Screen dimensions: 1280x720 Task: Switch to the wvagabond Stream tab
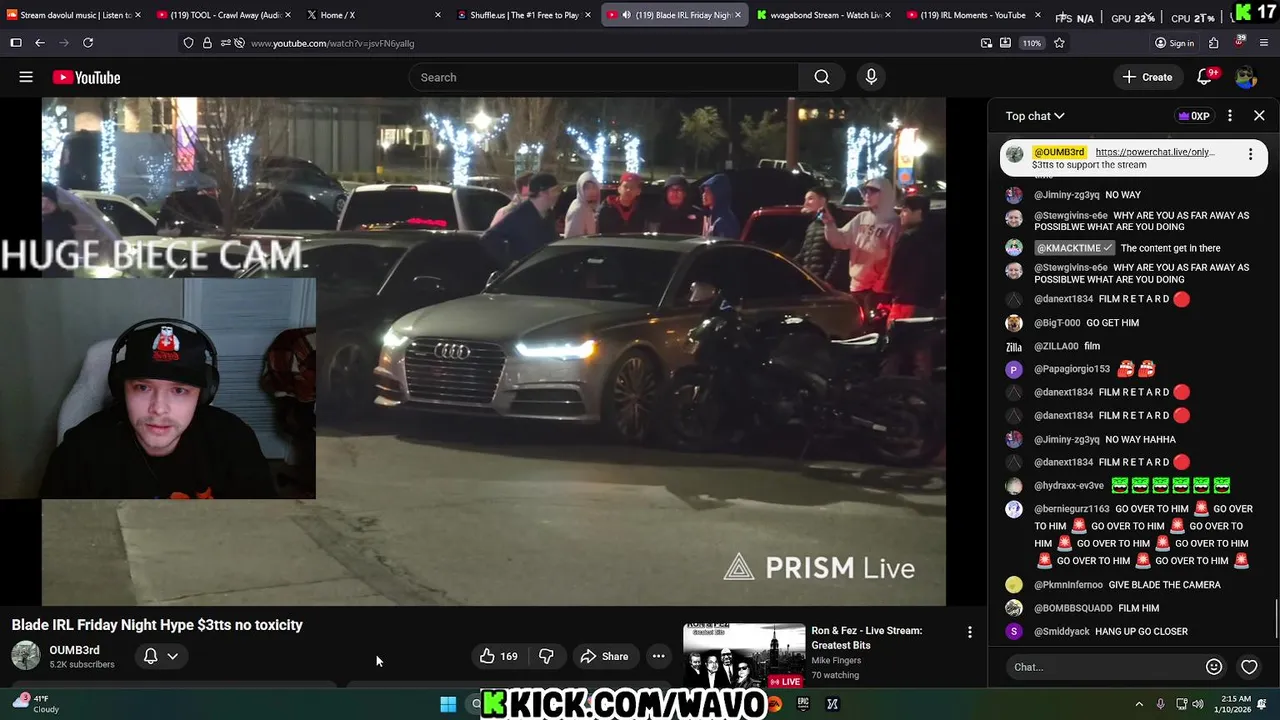coord(822,15)
